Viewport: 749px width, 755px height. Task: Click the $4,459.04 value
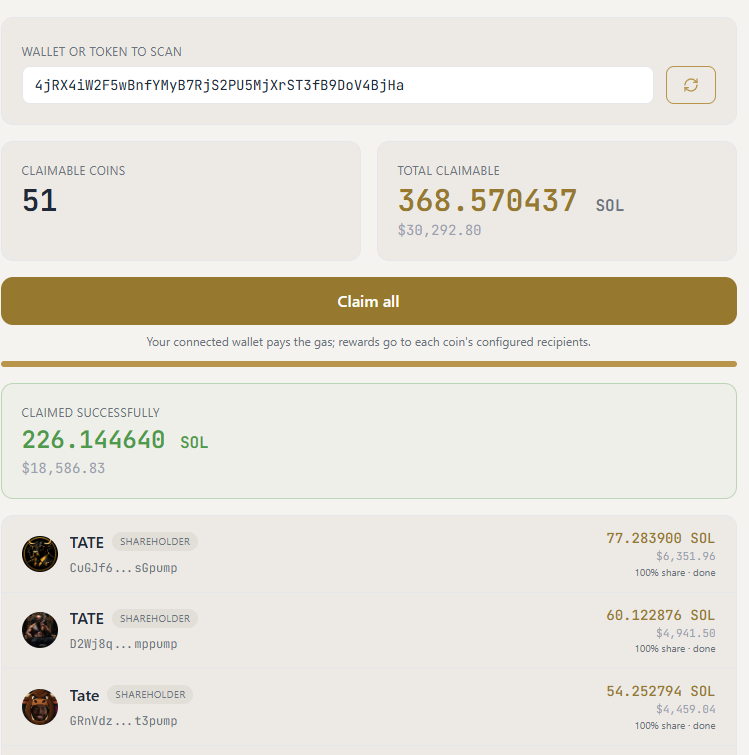click(685, 709)
